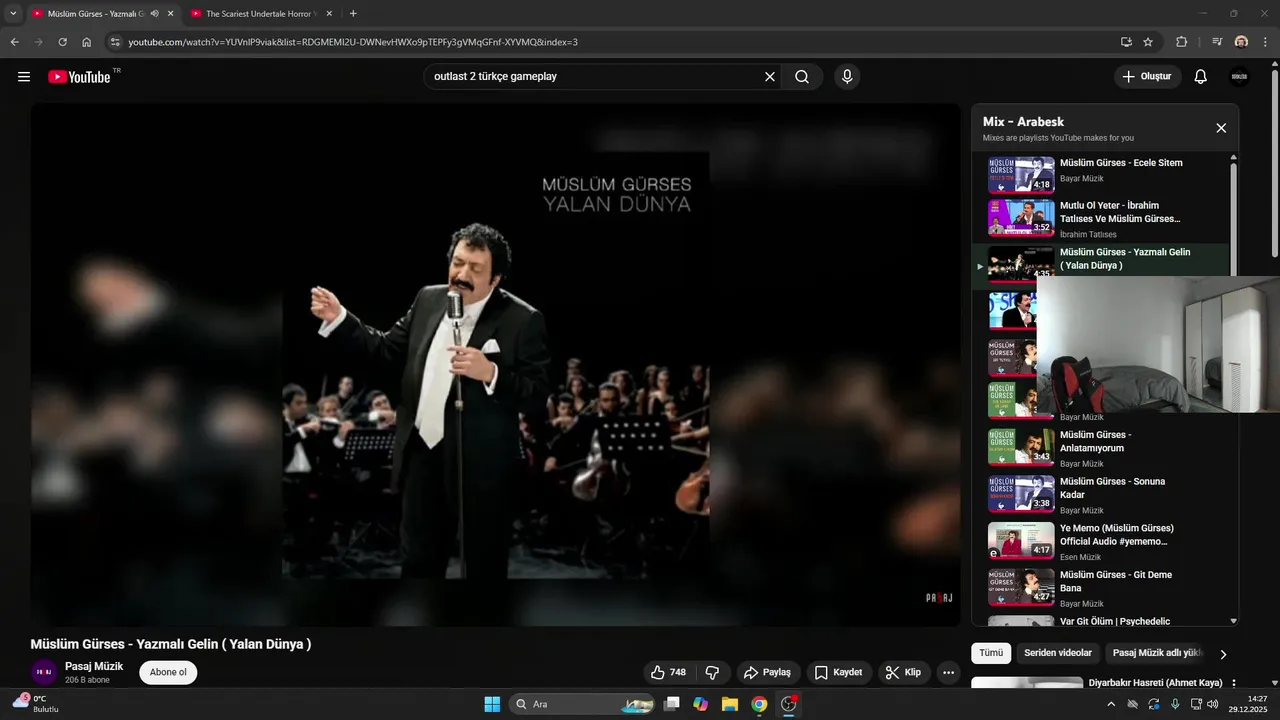This screenshot has height=720, width=1280.
Task: Open Chrome extensions puzzle icon
Action: pos(1182,42)
